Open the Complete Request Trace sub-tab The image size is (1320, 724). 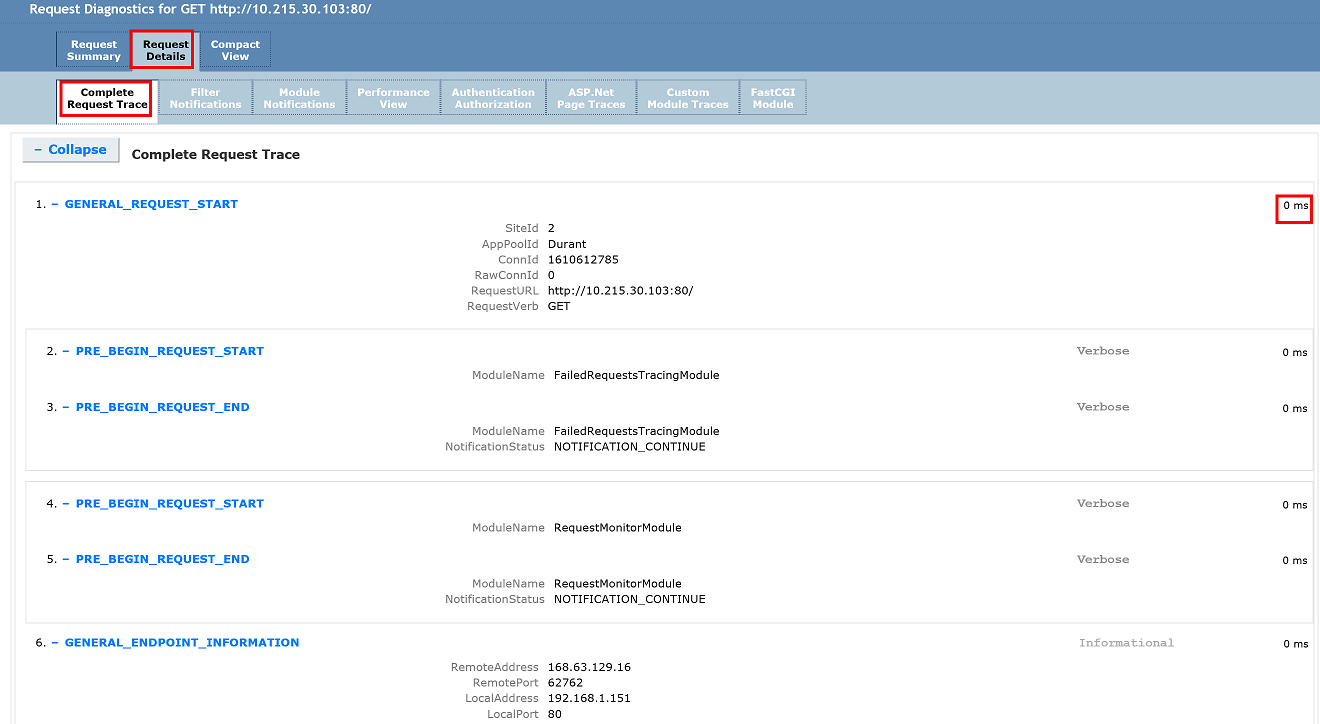[107, 98]
